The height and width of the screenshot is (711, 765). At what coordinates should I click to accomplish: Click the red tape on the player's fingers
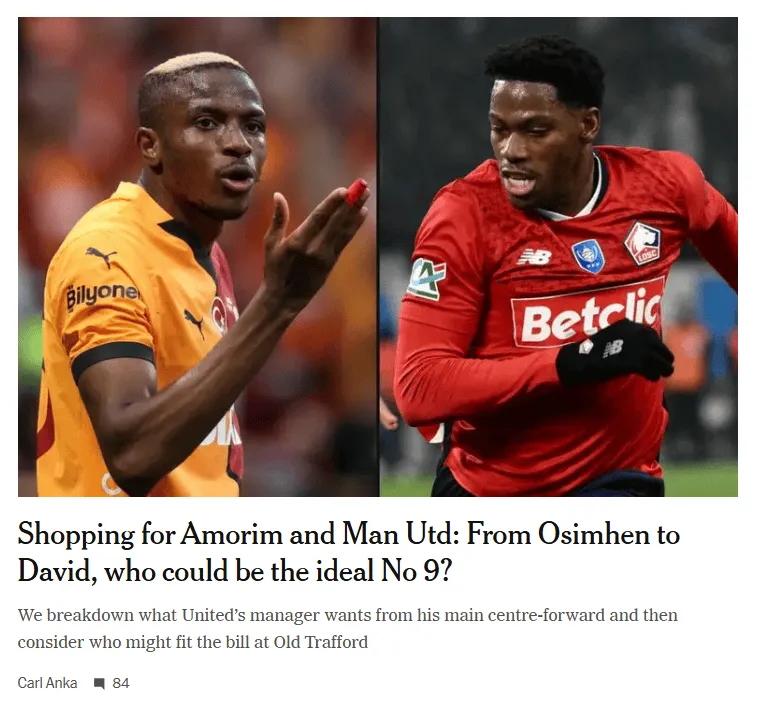tap(357, 192)
